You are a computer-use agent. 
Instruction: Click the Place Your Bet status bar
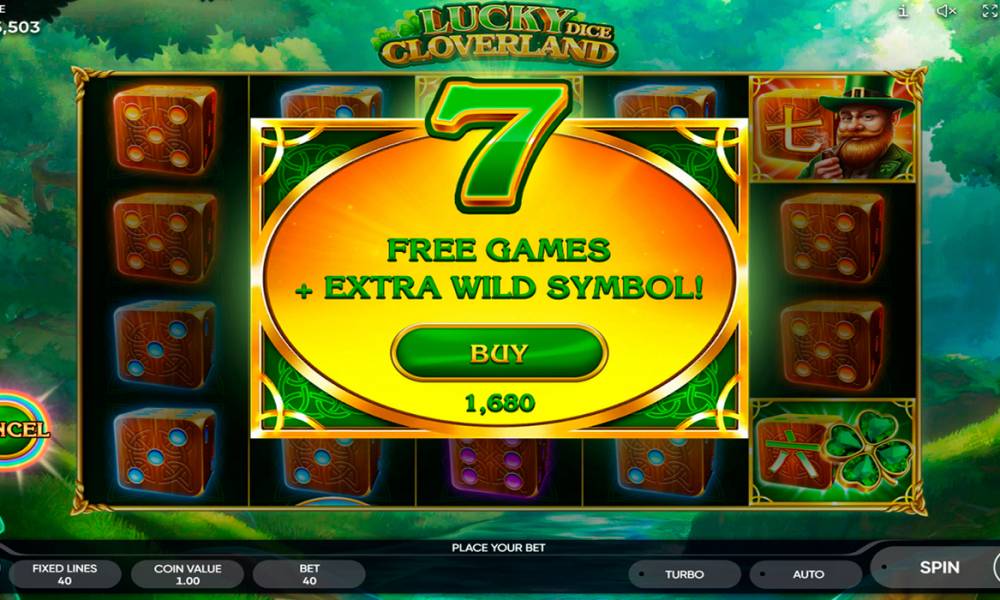pos(499,548)
